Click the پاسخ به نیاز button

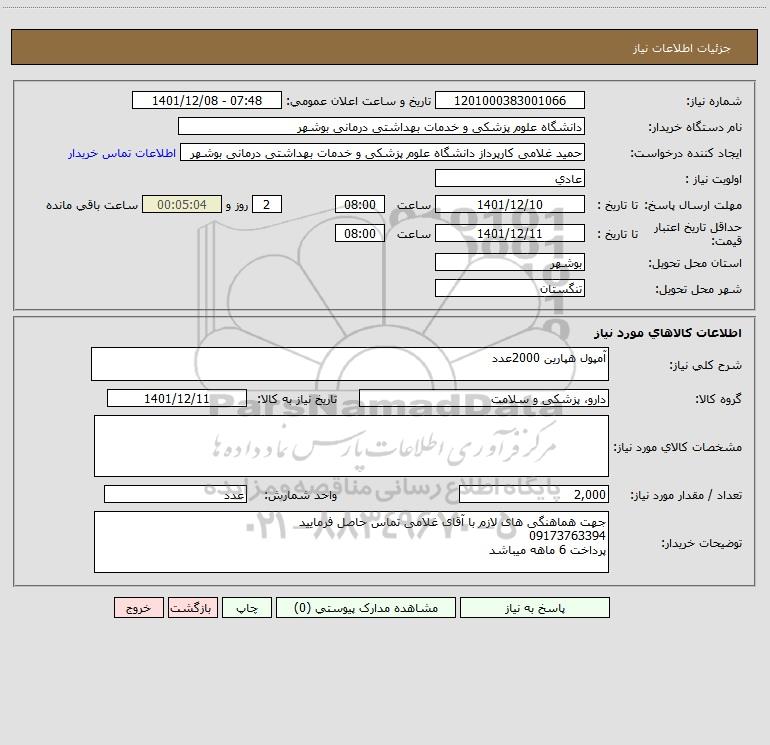click(x=534, y=607)
